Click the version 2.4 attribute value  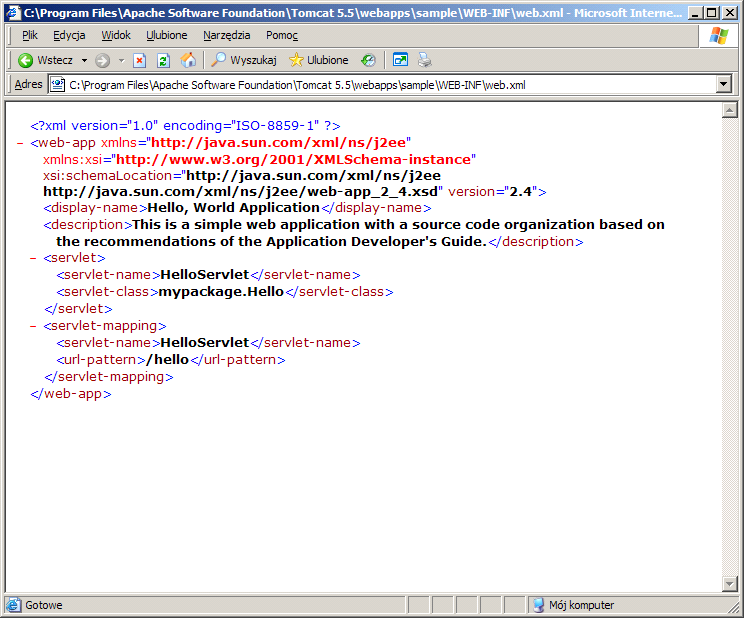click(521, 192)
